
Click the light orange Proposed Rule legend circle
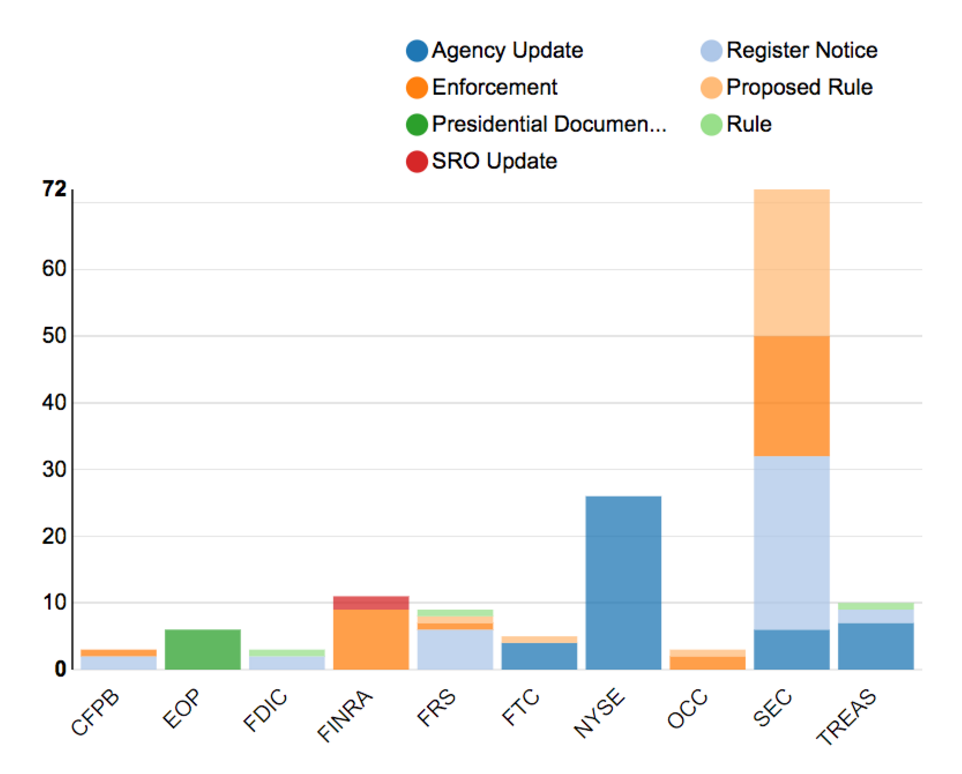(x=711, y=88)
